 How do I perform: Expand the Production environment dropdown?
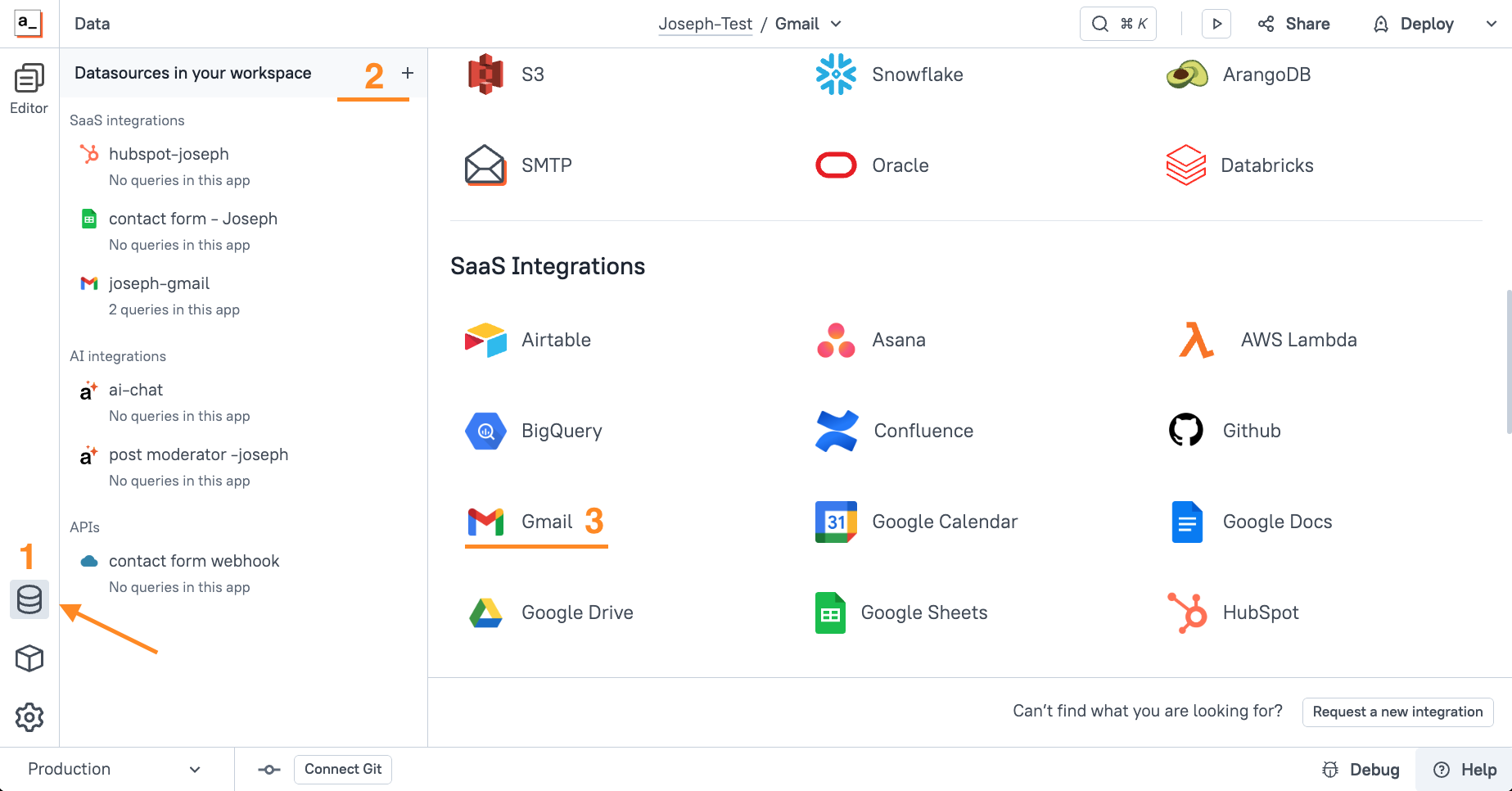pos(115,769)
